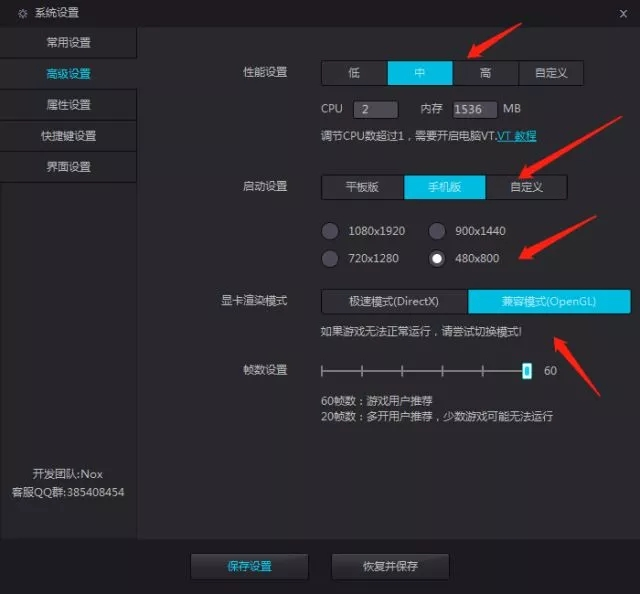Click the CPU count input field
Image resolution: width=640 pixels, height=594 pixels.
click(376, 109)
